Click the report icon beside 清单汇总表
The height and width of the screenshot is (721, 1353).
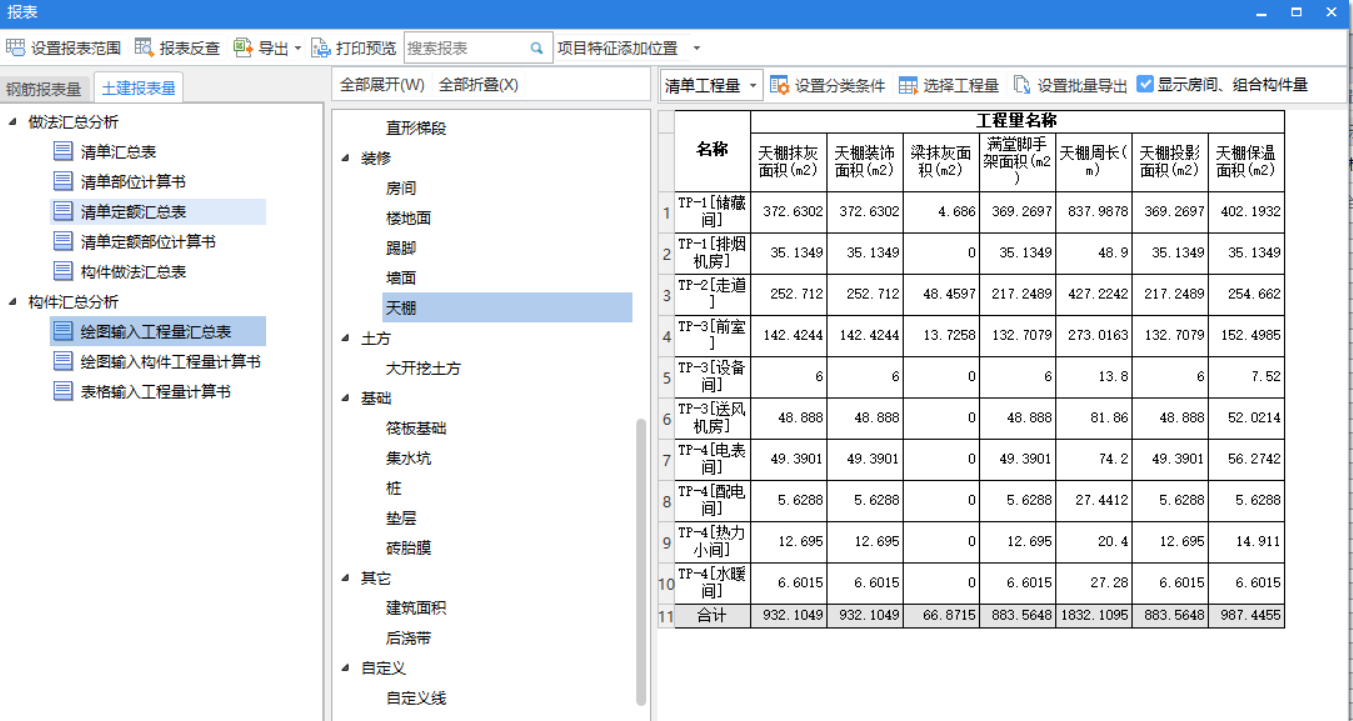[x=63, y=152]
